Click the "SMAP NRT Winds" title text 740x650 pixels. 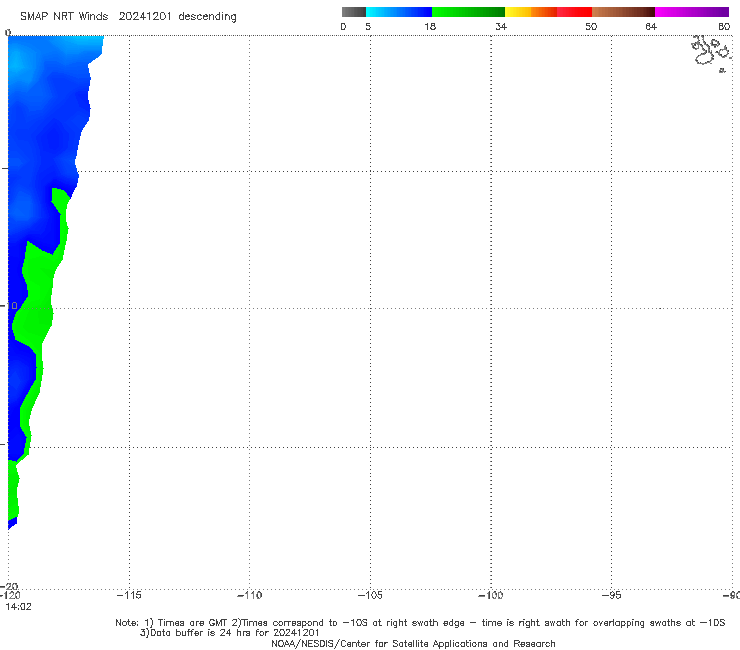pos(64,17)
